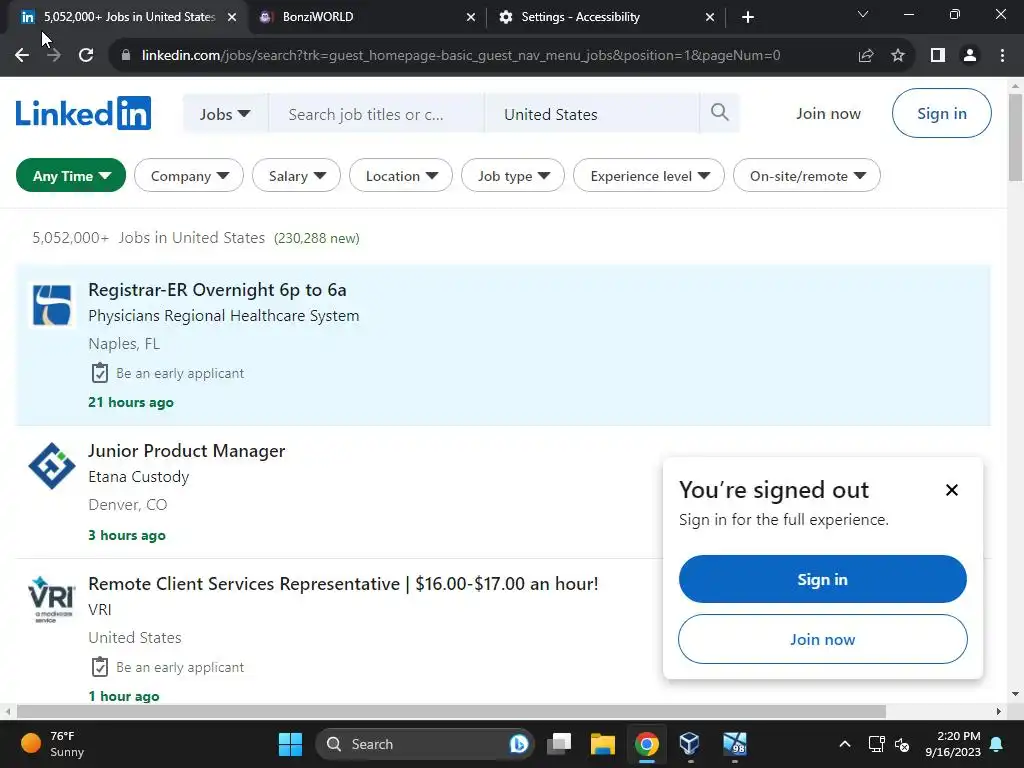Image resolution: width=1024 pixels, height=768 pixels.
Task: Click VRI company logo
Action: (x=52, y=599)
